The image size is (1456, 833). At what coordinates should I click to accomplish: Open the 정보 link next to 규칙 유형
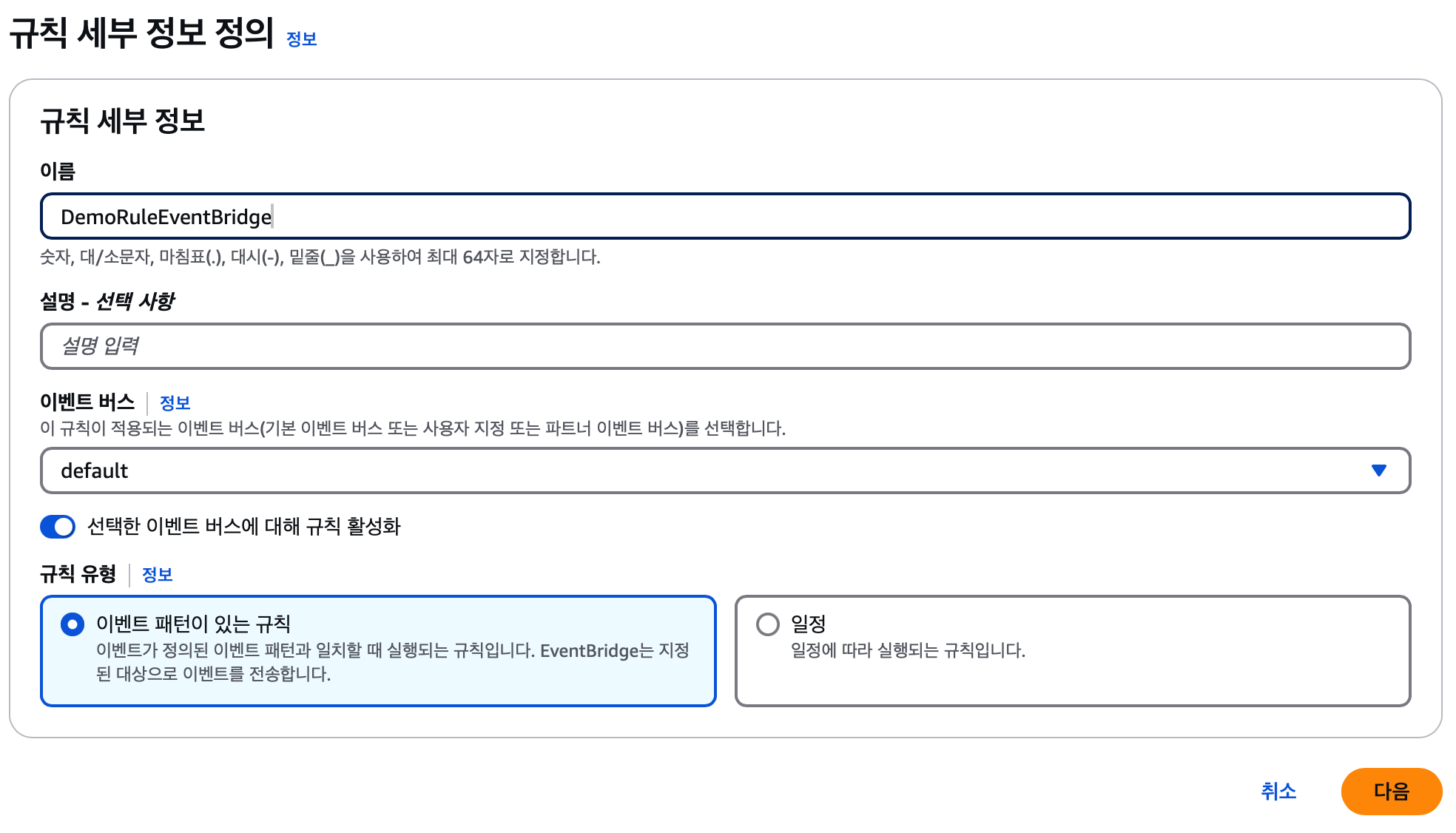157,575
